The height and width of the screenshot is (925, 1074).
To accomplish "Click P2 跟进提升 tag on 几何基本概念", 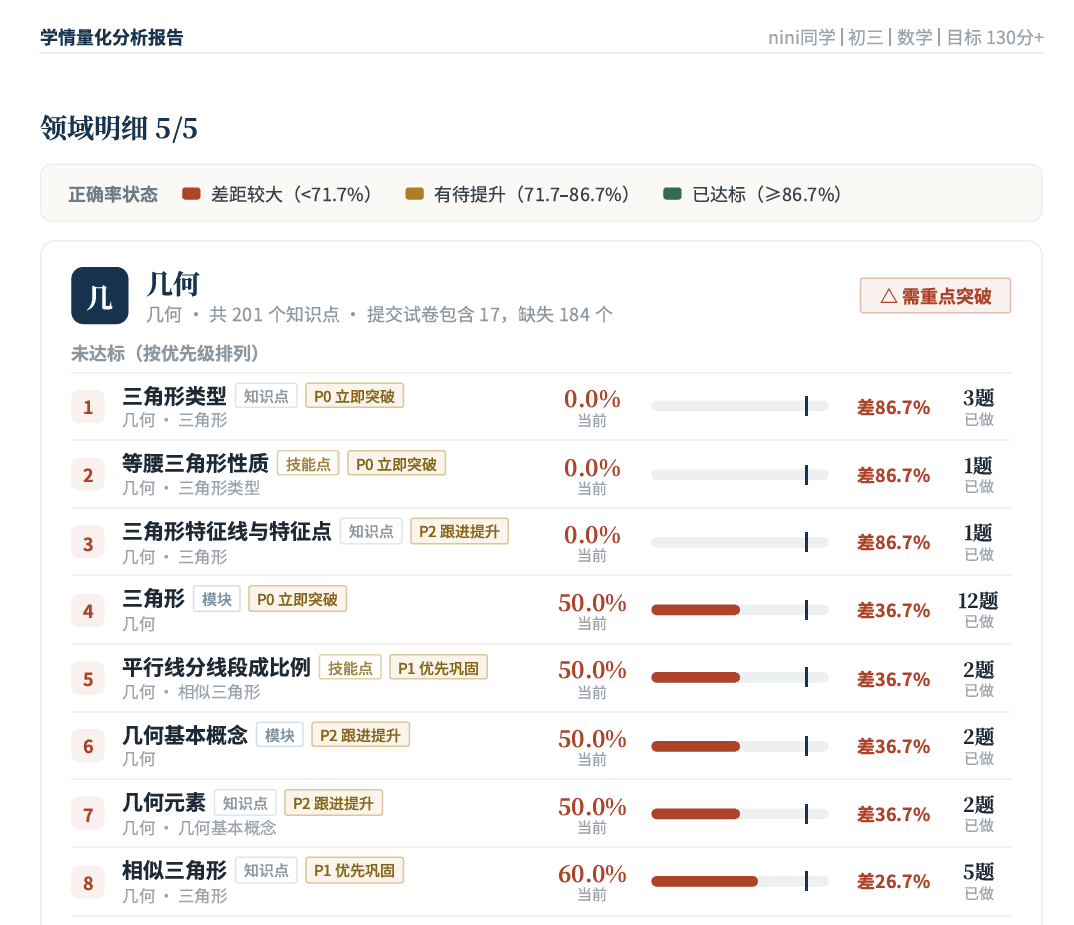I will pos(360,735).
